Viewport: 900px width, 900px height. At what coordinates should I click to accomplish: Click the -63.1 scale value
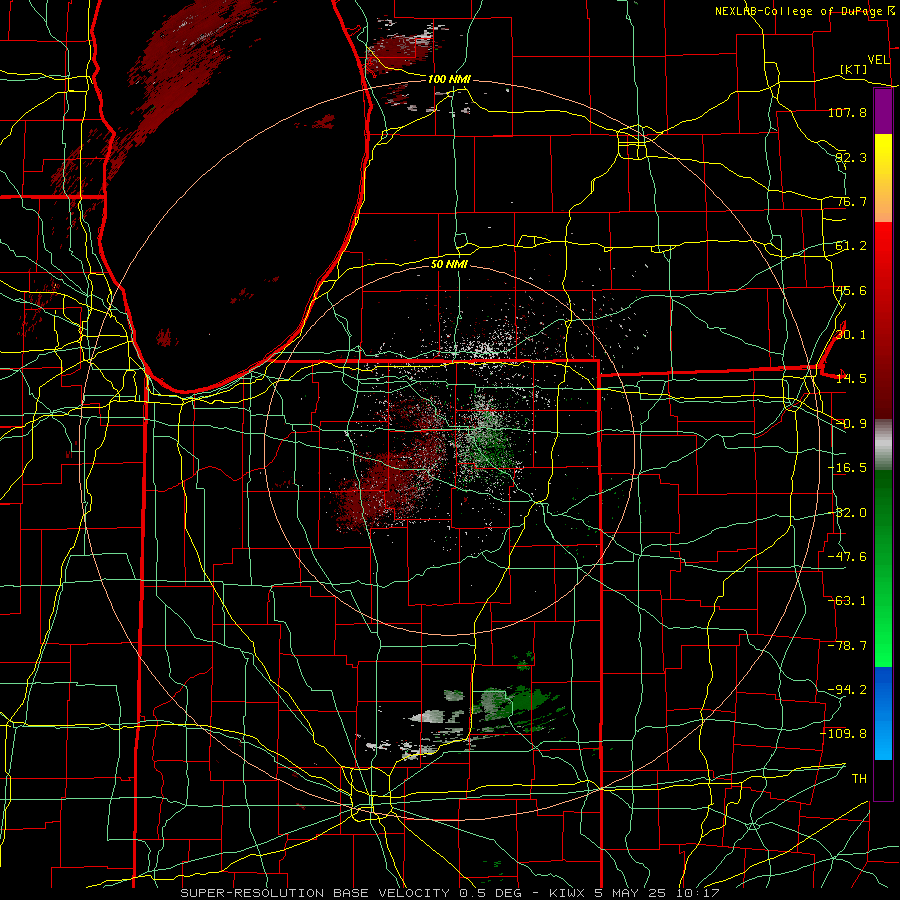(847, 601)
